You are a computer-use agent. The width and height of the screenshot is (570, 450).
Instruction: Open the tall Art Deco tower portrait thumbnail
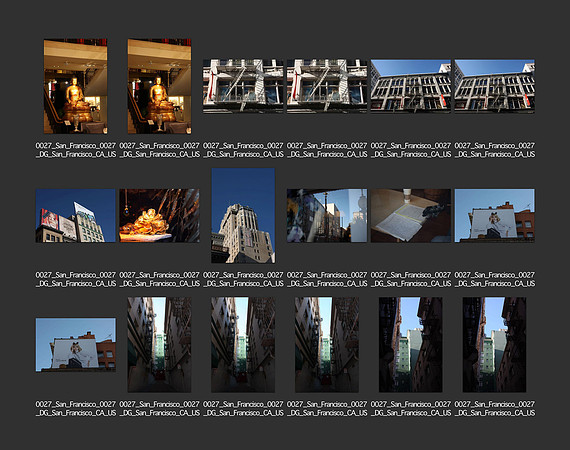click(x=243, y=216)
